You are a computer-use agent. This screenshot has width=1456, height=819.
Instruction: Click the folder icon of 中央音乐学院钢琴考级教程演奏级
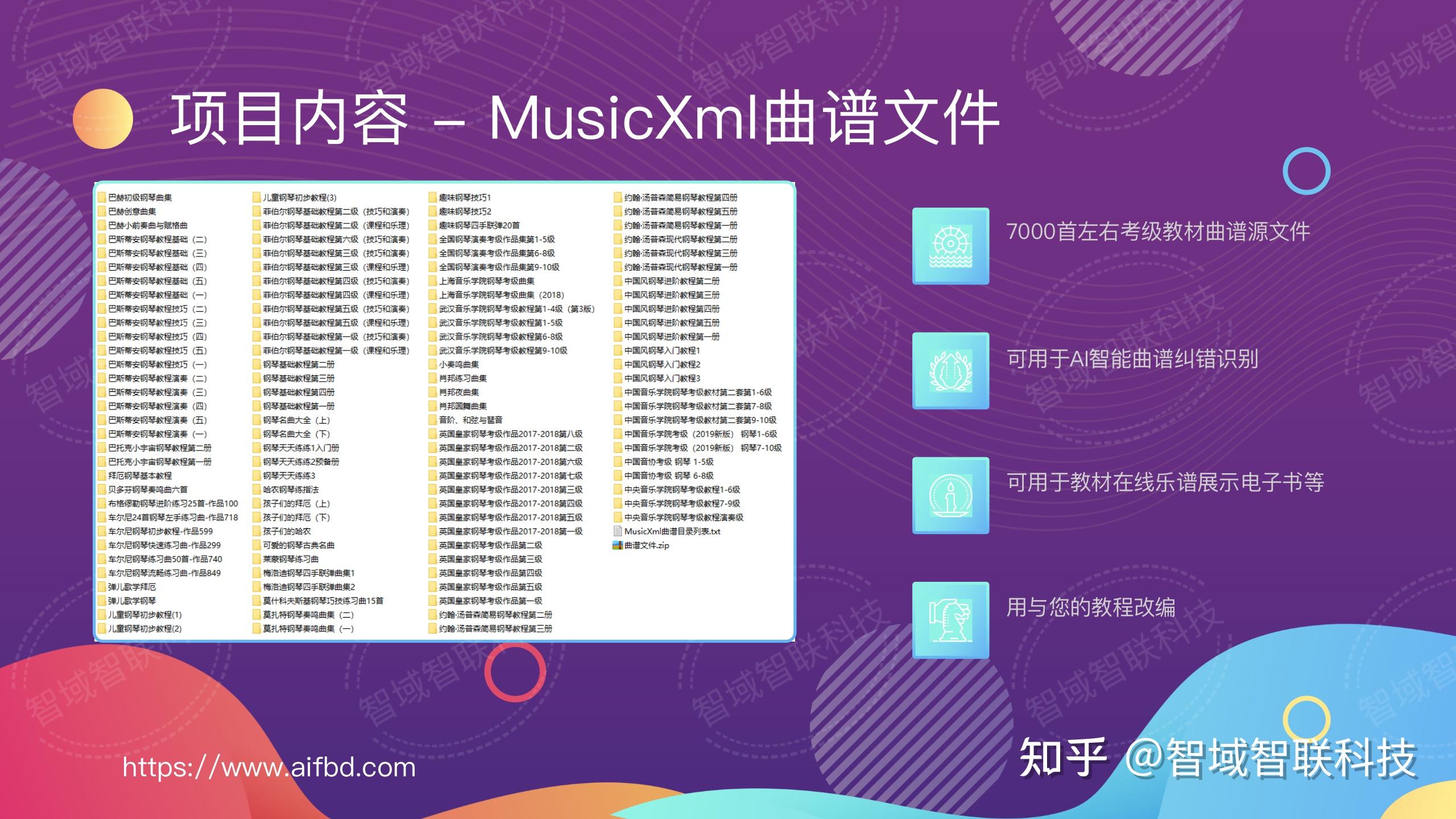618,518
